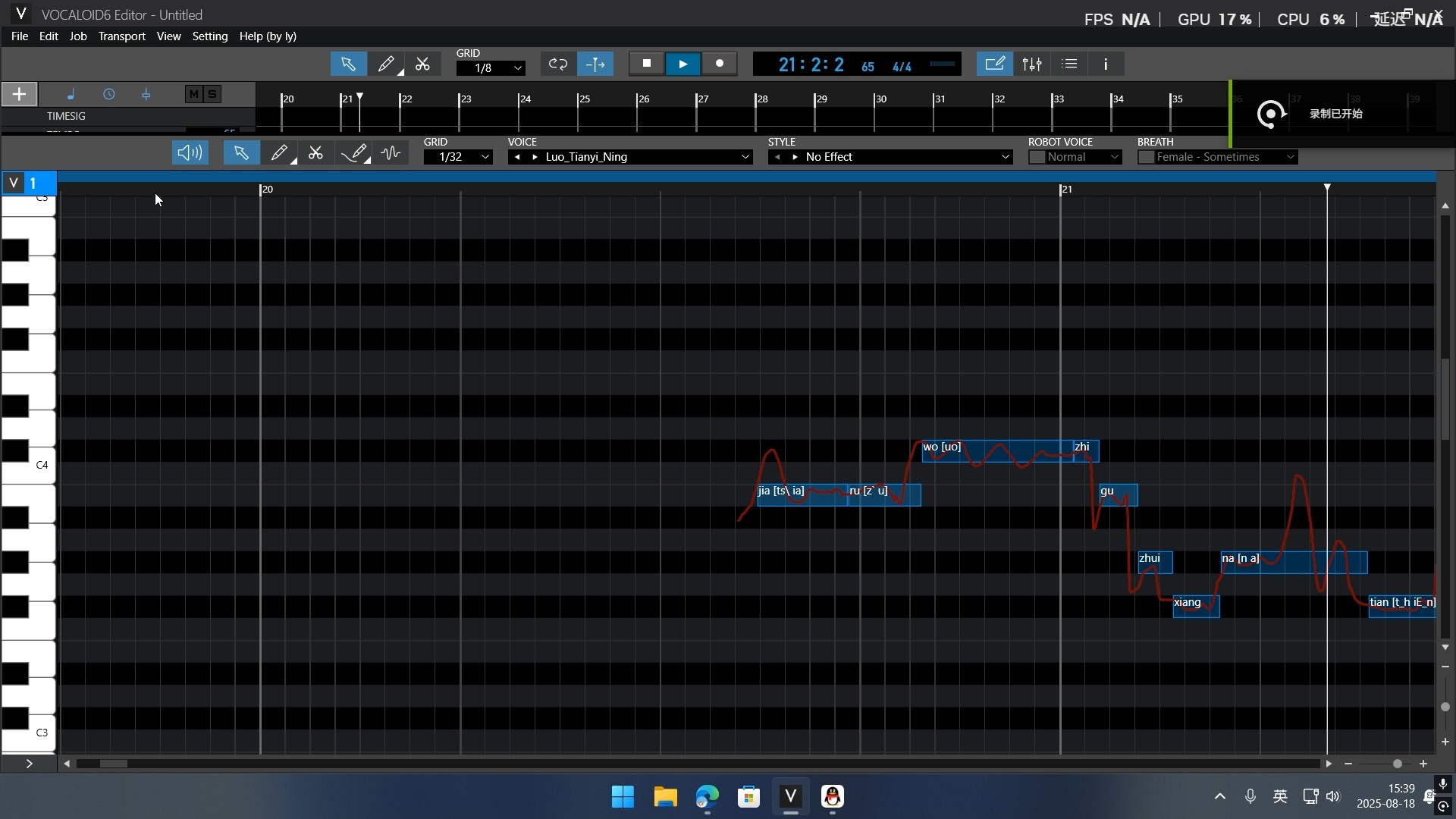Select part tab 1 in editor
The image size is (1456, 819).
pyautogui.click(x=33, y=184)
